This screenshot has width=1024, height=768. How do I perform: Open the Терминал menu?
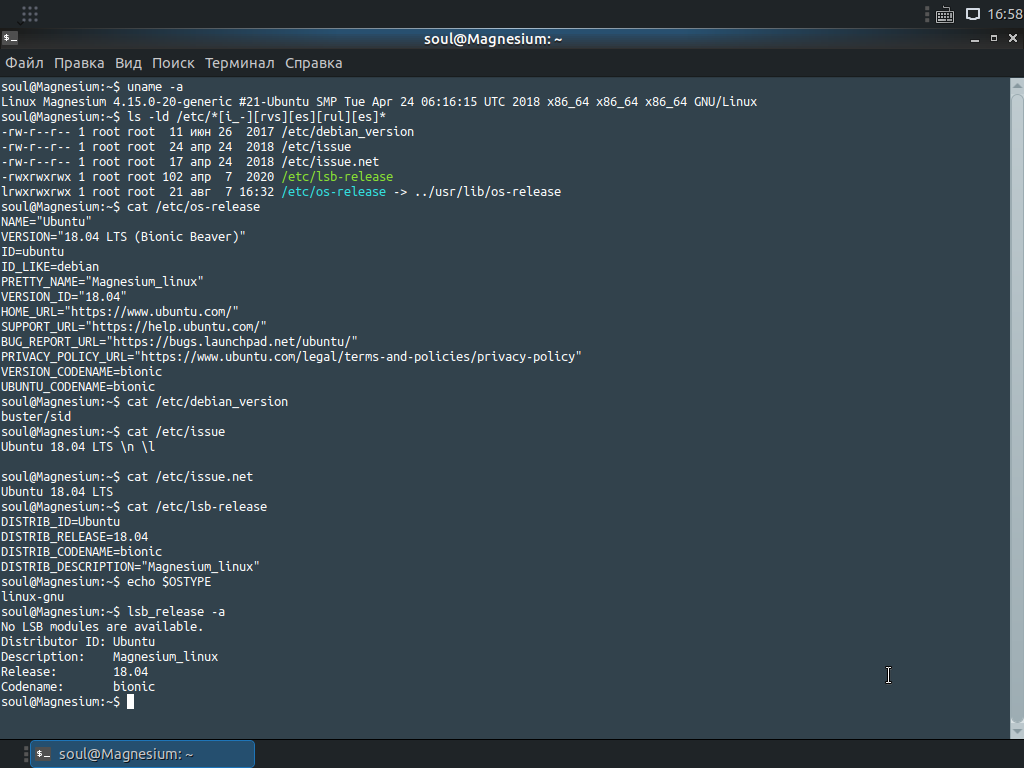pos(240,63)
